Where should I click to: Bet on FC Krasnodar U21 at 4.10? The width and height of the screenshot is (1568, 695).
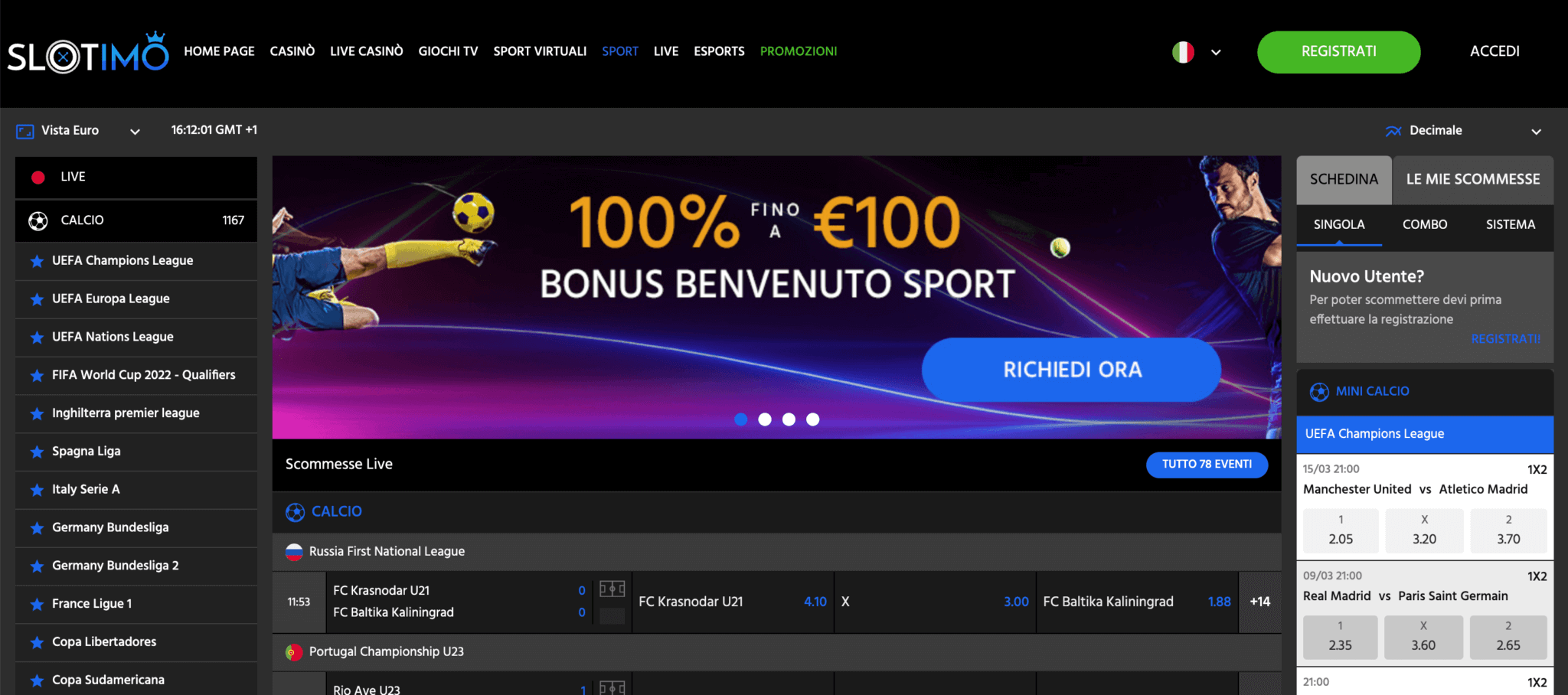[733, 602]
